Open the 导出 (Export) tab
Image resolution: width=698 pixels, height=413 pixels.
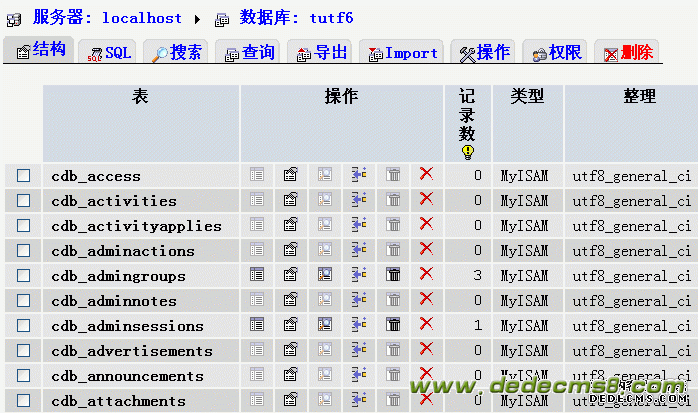pyautogui.click(x=320, y=53)
